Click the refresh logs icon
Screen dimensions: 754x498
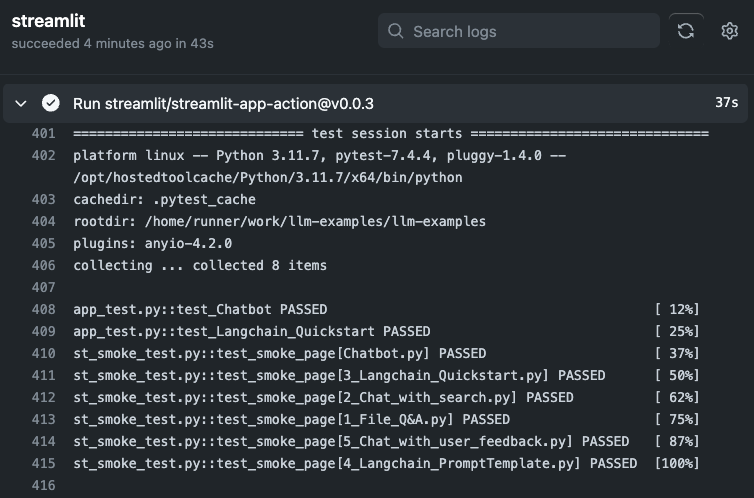[x=686, y=31]
